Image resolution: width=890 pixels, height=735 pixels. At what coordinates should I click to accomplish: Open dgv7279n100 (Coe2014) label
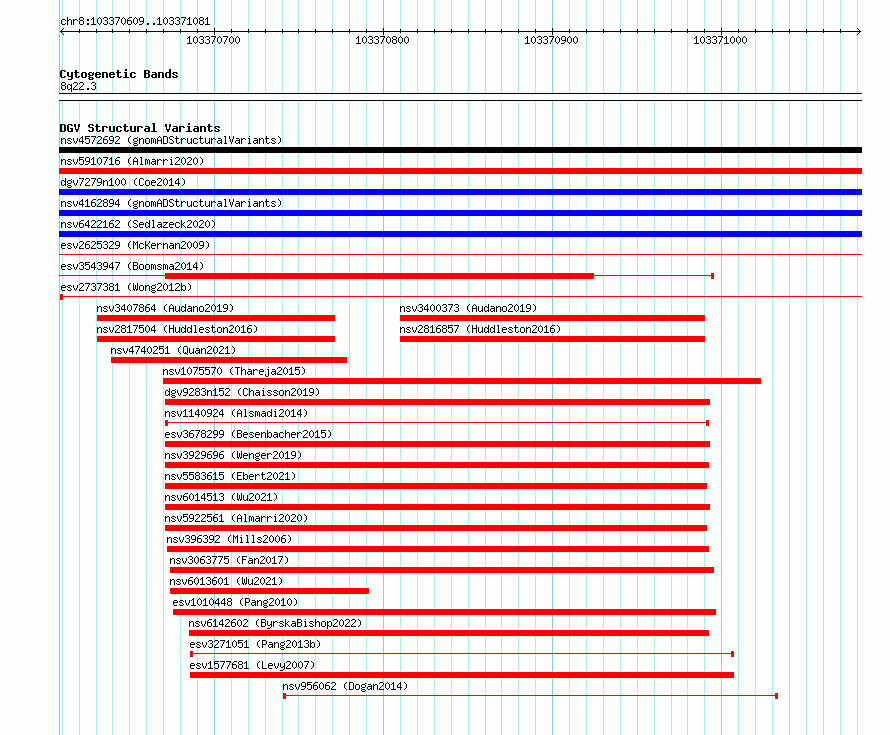point(123,182)
